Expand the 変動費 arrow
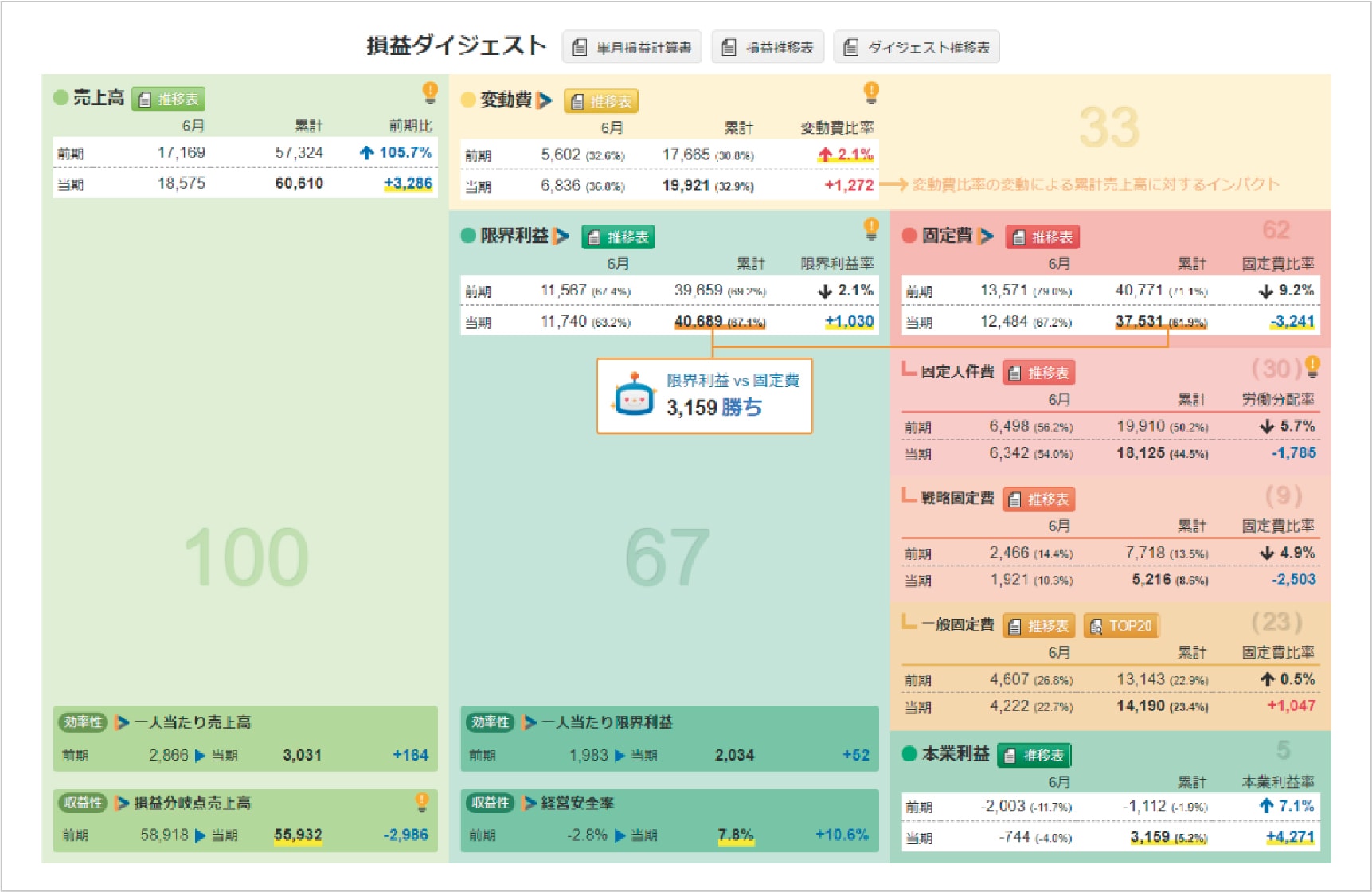The image size is (1372, 892). [x=545, y=100]
